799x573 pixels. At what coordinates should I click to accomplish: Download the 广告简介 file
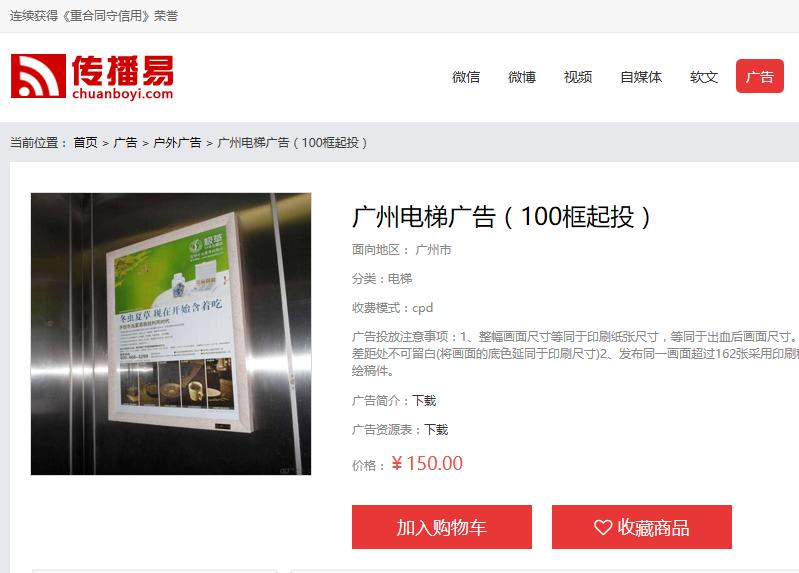coord(424,401)
